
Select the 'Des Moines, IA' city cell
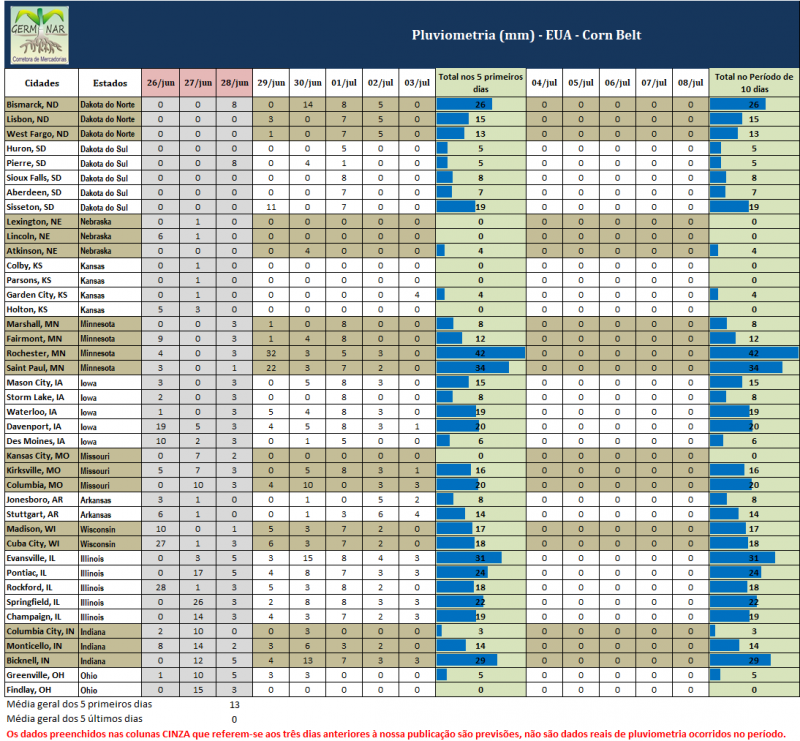pyautogui.click(x=41, y=440)
